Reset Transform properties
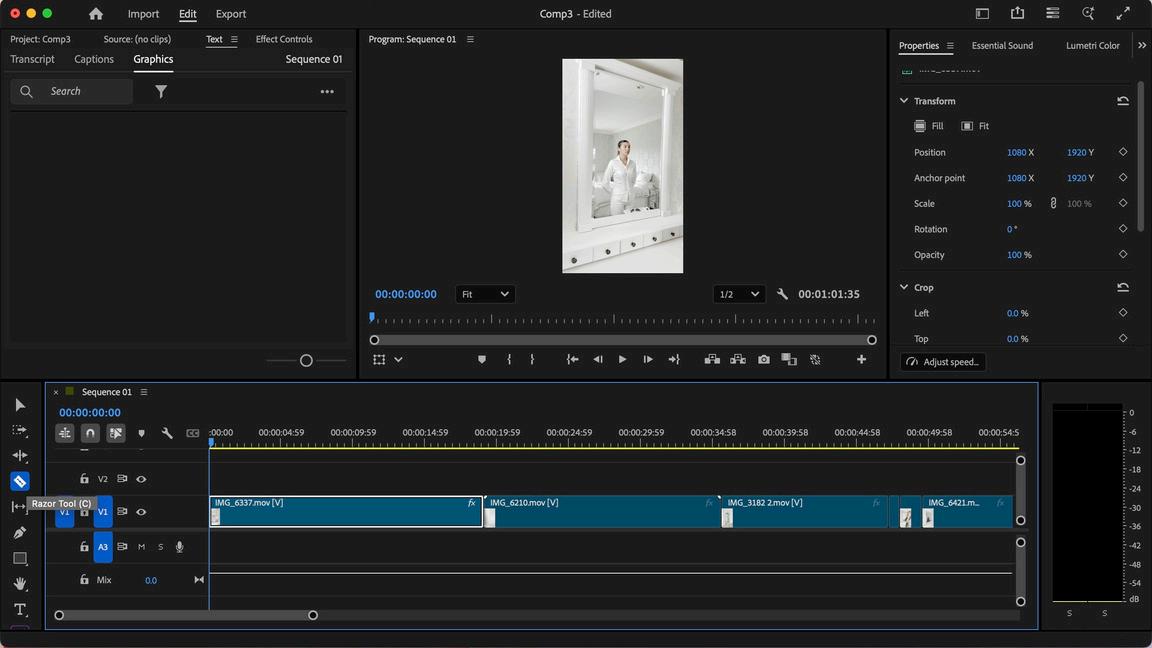 (x=1123, y=101)
